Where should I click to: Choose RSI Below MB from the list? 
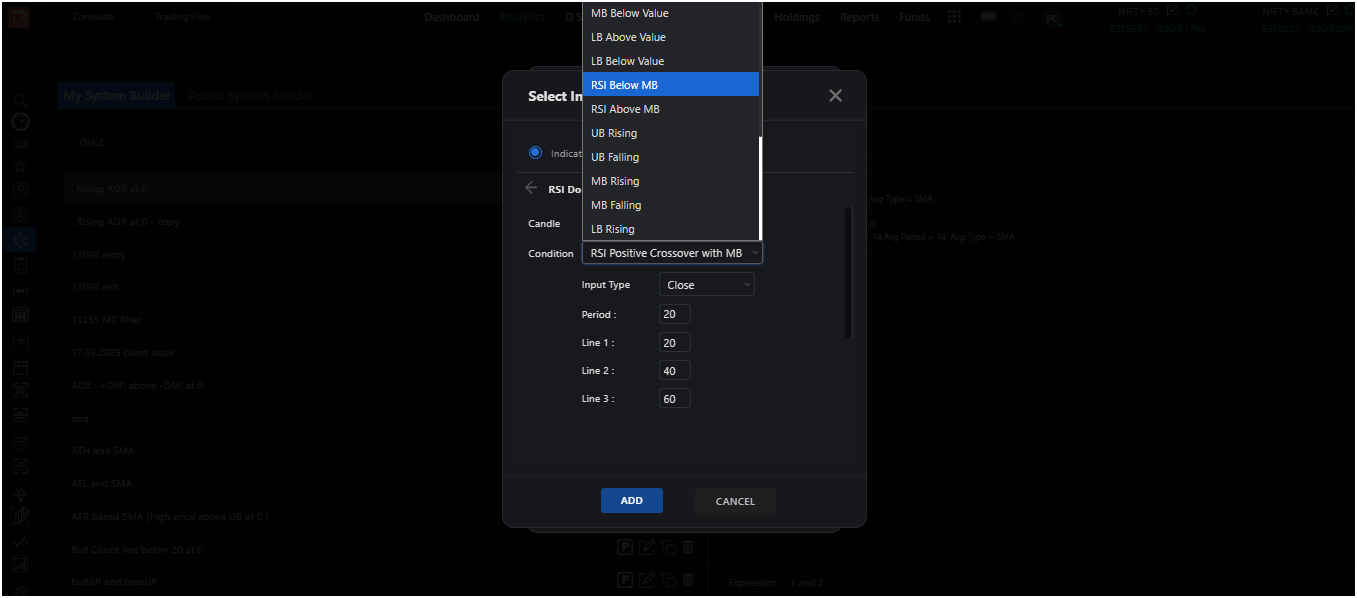tap(671, 85)
